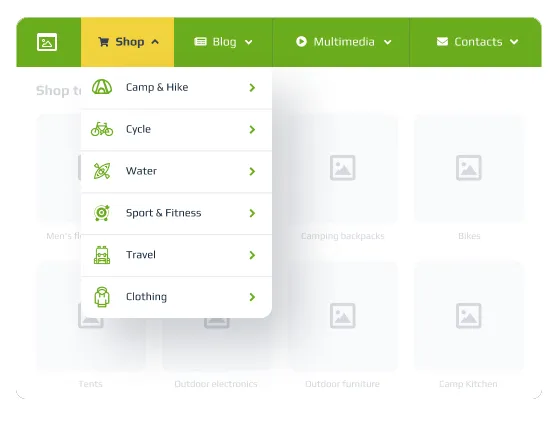Open the Camp & Hike submenu arrow
Image resolution: width=558 pixels, height=425 pixels.
click(x=252, y=88)
